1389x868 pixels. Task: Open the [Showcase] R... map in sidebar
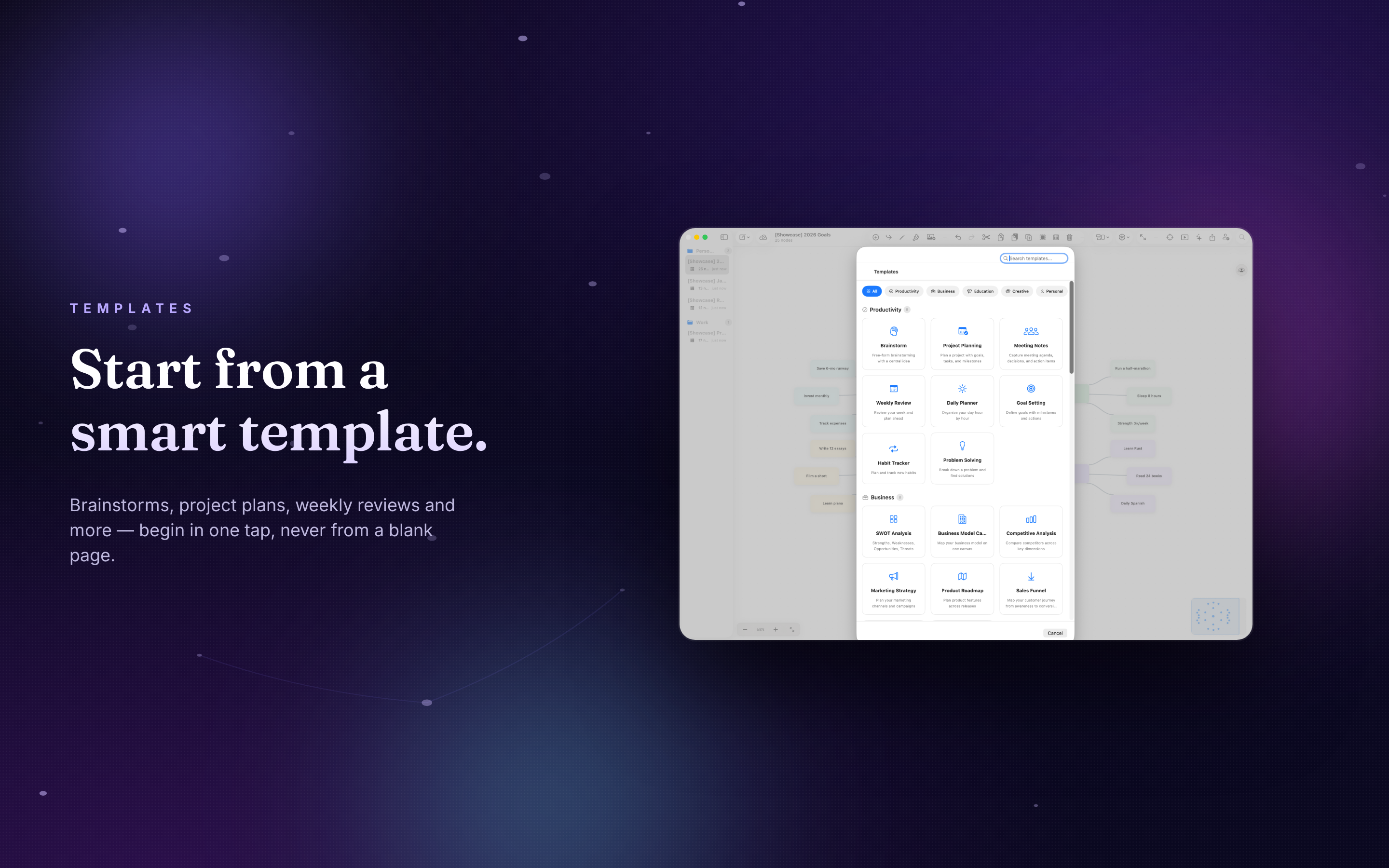tap(708, 304)
